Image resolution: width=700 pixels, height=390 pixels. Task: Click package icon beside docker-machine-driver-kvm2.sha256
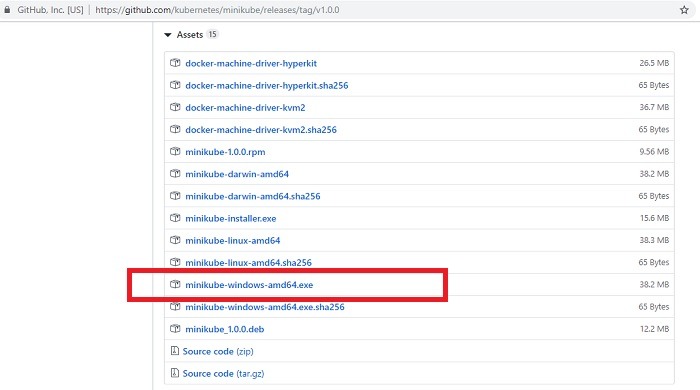175,129
